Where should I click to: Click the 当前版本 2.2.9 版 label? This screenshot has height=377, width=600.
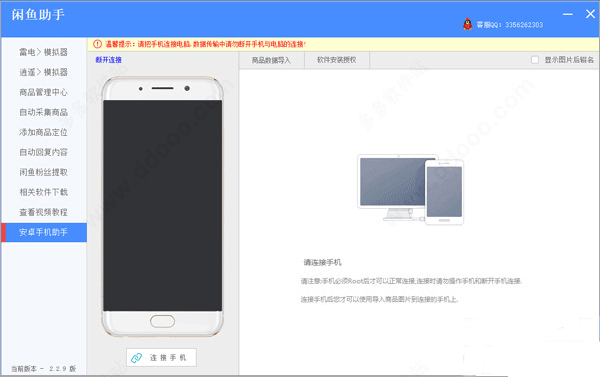43,369
